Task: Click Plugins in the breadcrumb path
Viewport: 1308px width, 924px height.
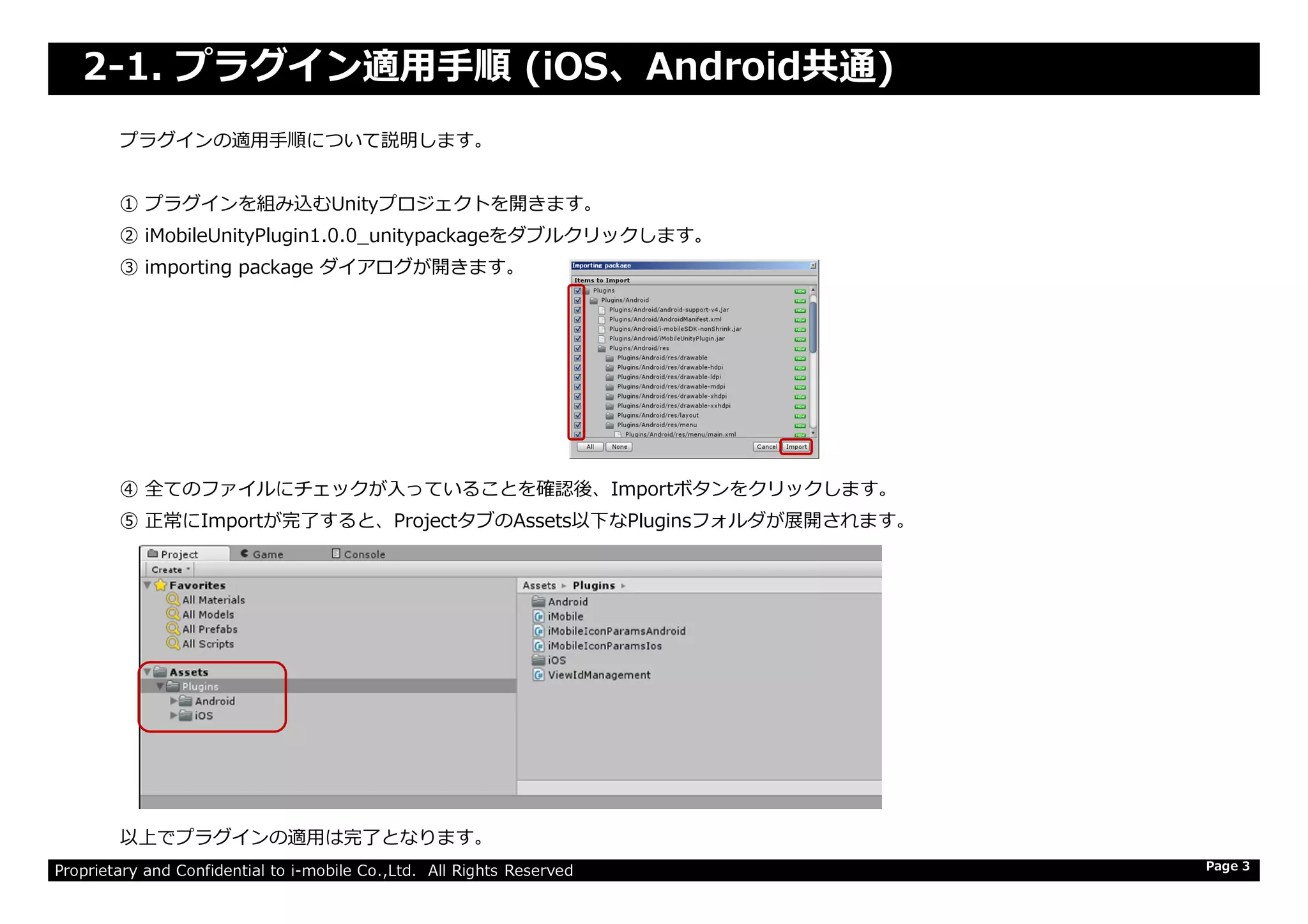Action: point(594,586)
